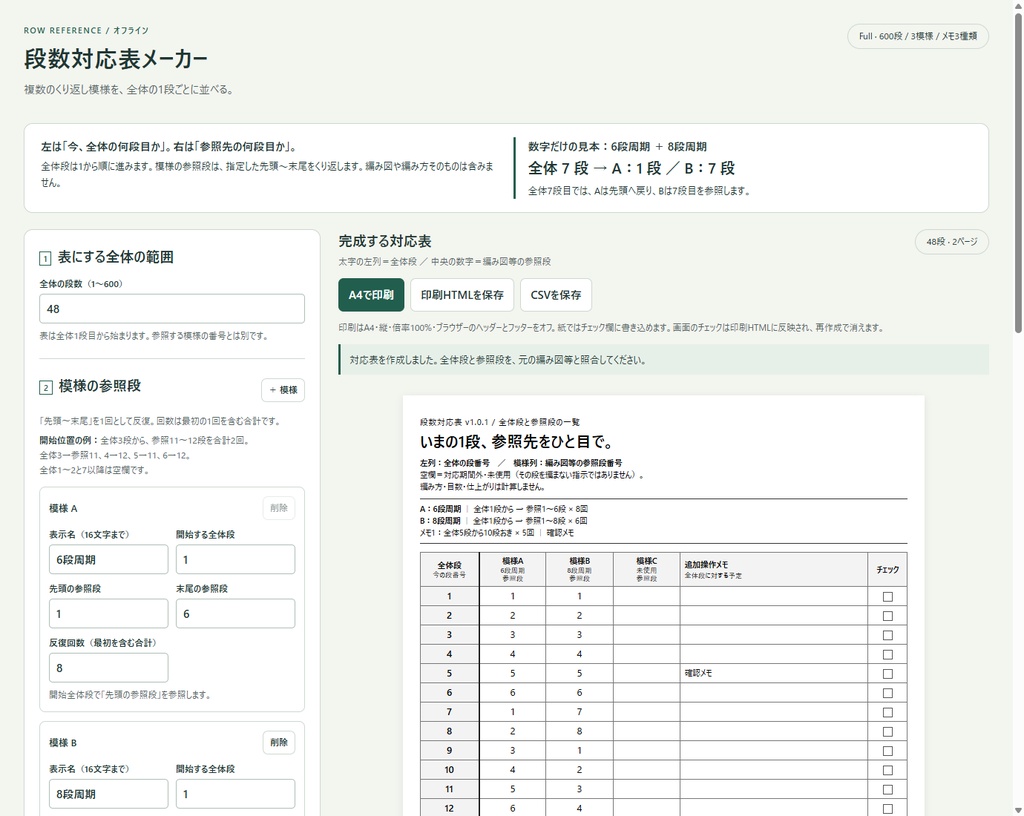
Task: Save the print HTML with 印刷HTMLを保存
Action: [x=462, y=295]
